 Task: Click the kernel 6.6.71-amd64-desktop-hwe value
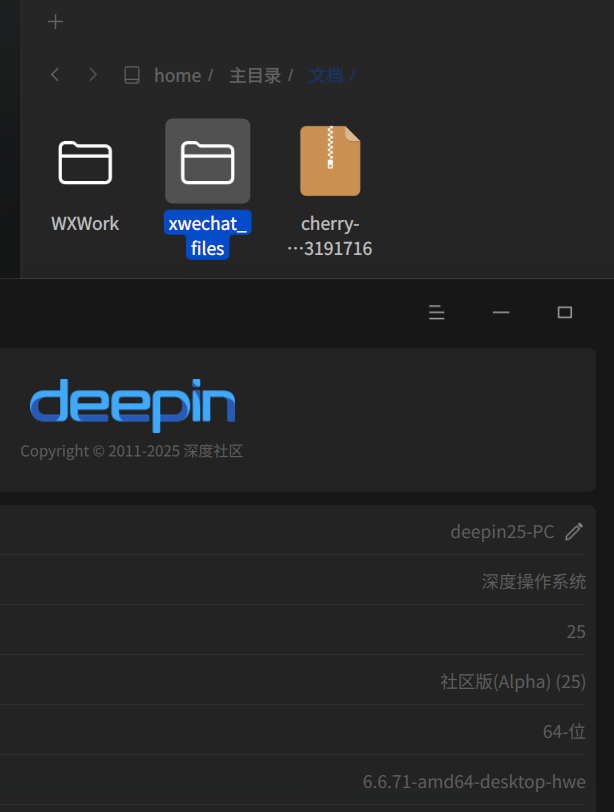[x=474, y=781]
